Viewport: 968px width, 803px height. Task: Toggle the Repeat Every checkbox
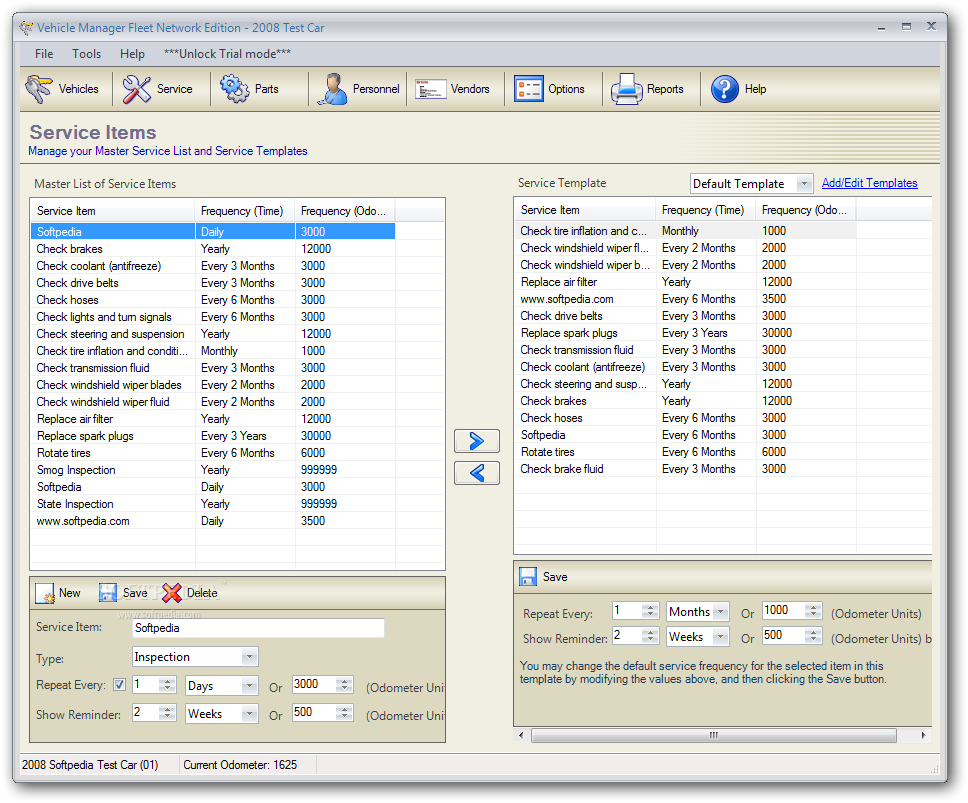[x=120, y=685]
